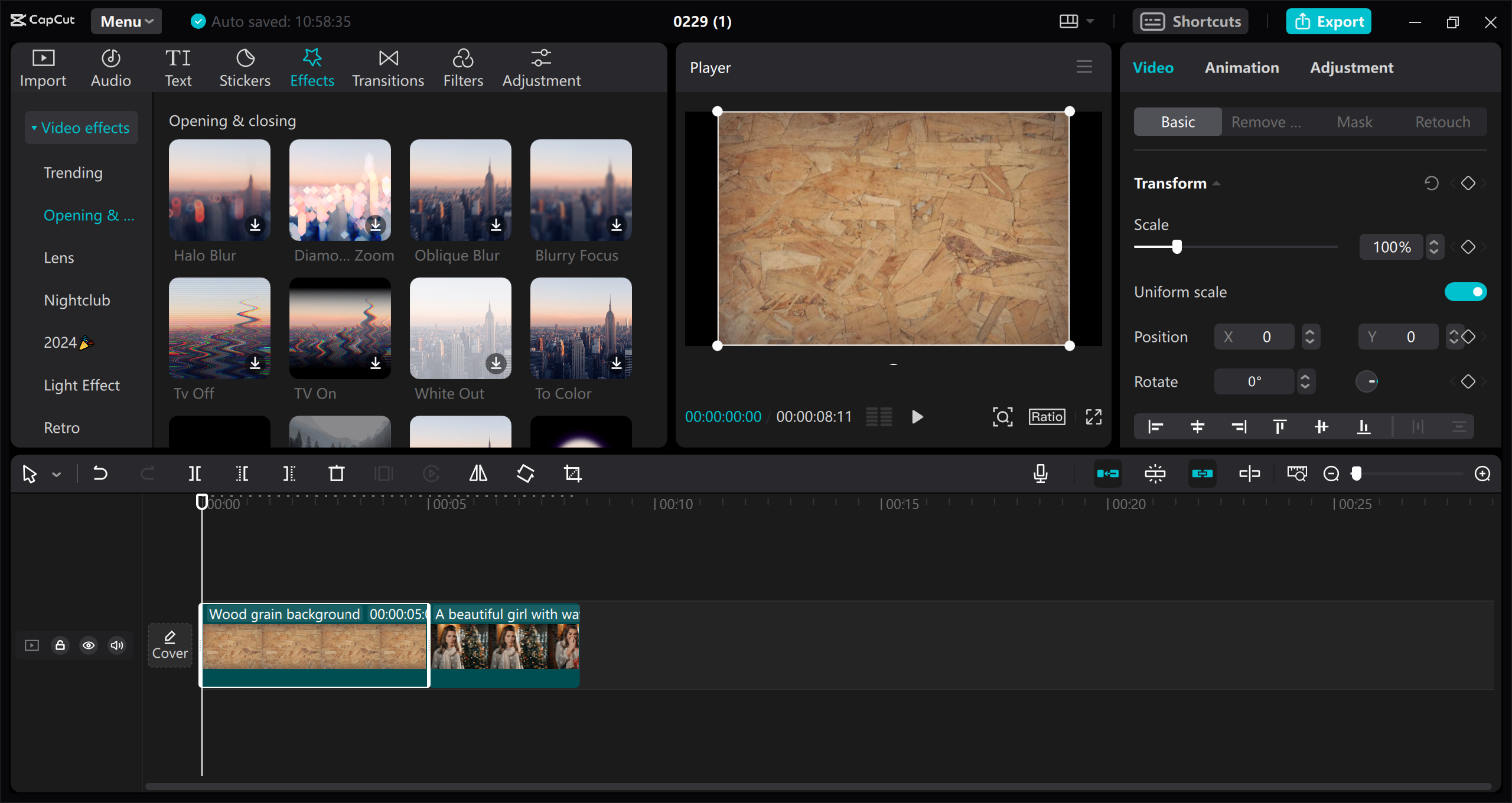Click the Undo icon above the timeline
The image size is (1512, 803).
click(100, 473)
